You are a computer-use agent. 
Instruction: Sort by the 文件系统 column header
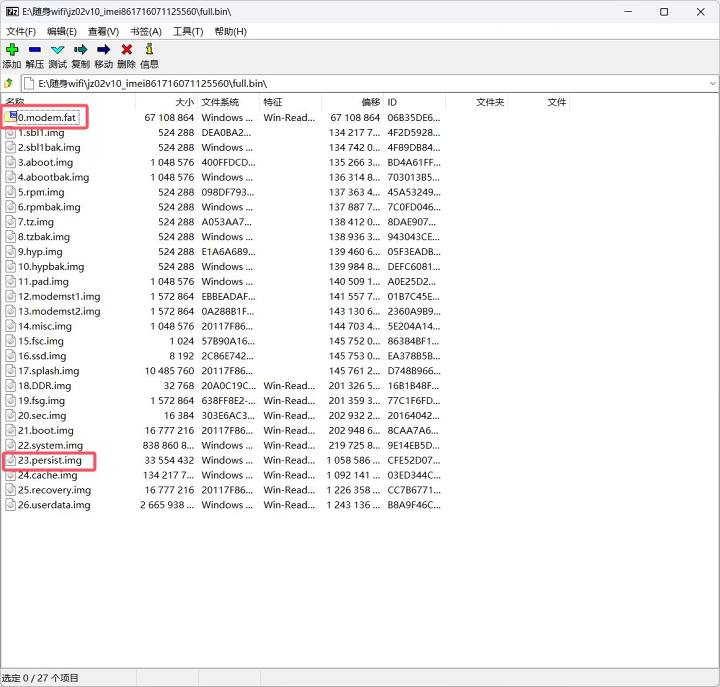[x=229, y=102]
